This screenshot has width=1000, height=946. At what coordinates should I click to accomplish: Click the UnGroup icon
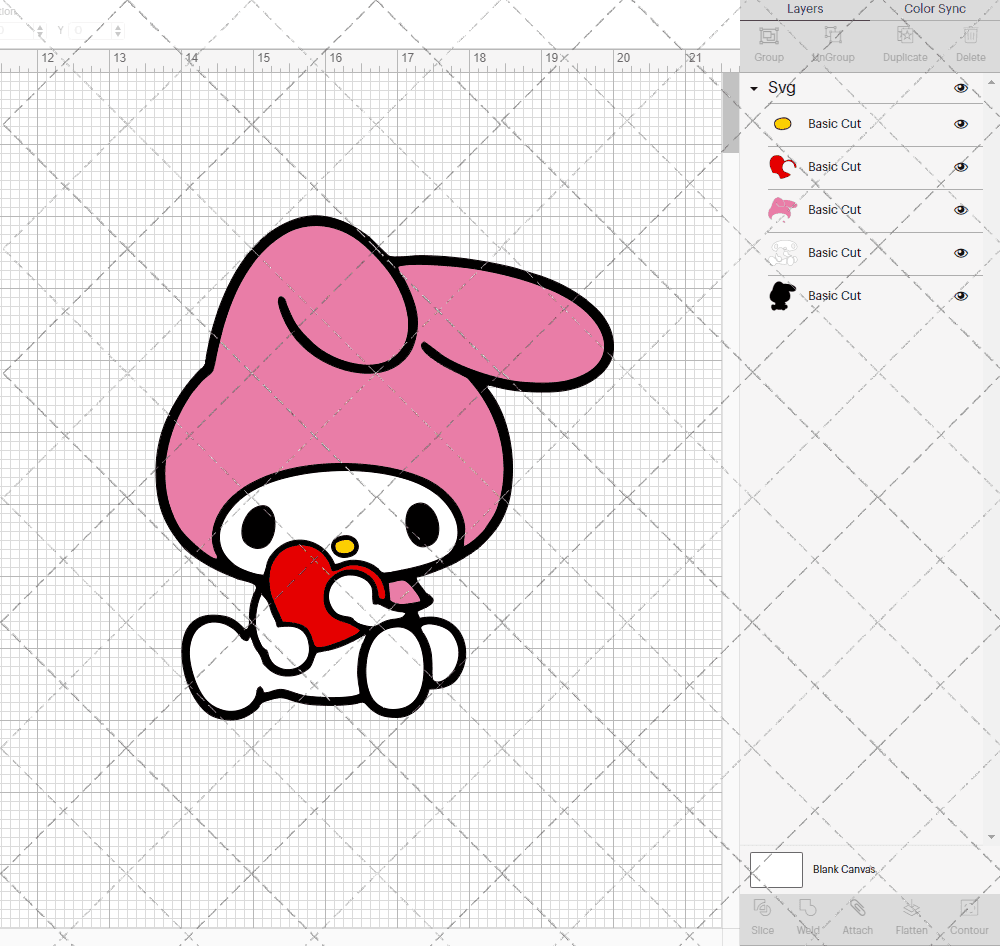(x=833, y=36)
